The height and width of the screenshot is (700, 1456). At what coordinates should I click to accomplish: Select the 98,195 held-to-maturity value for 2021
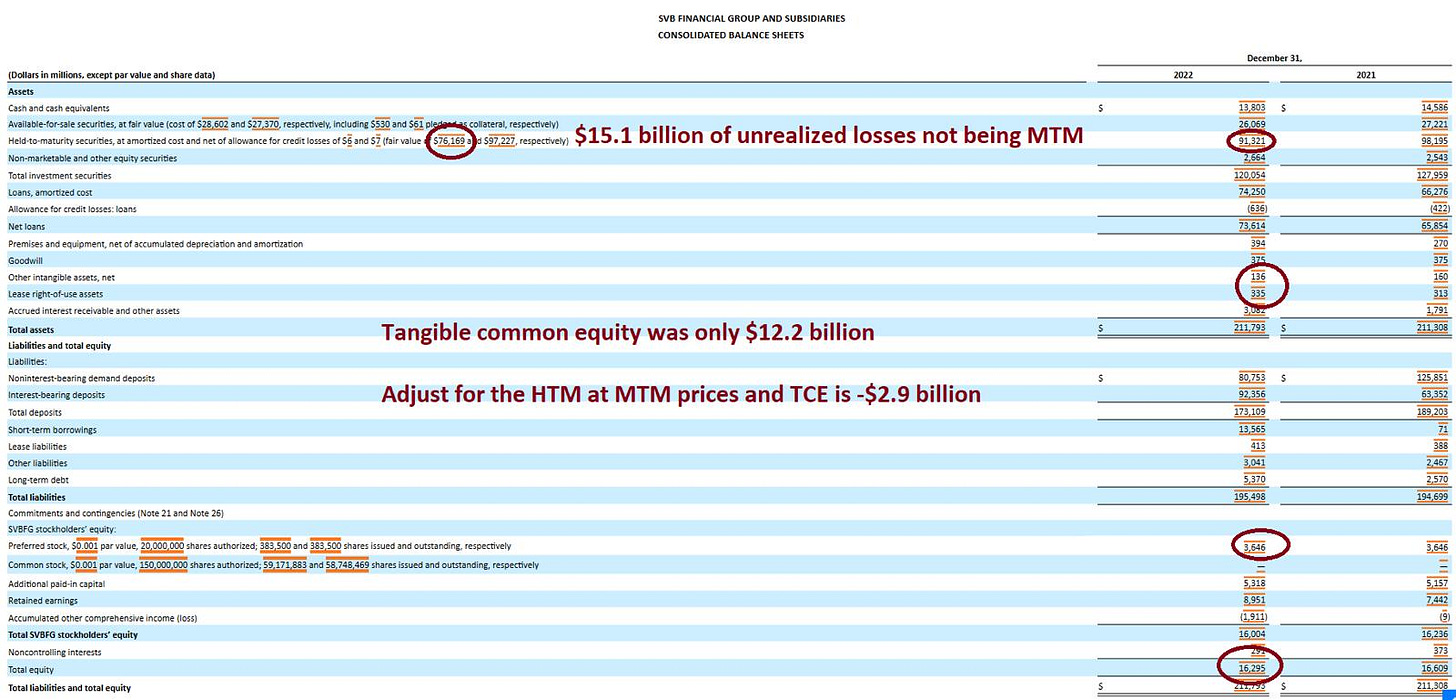pos(1434,141)
